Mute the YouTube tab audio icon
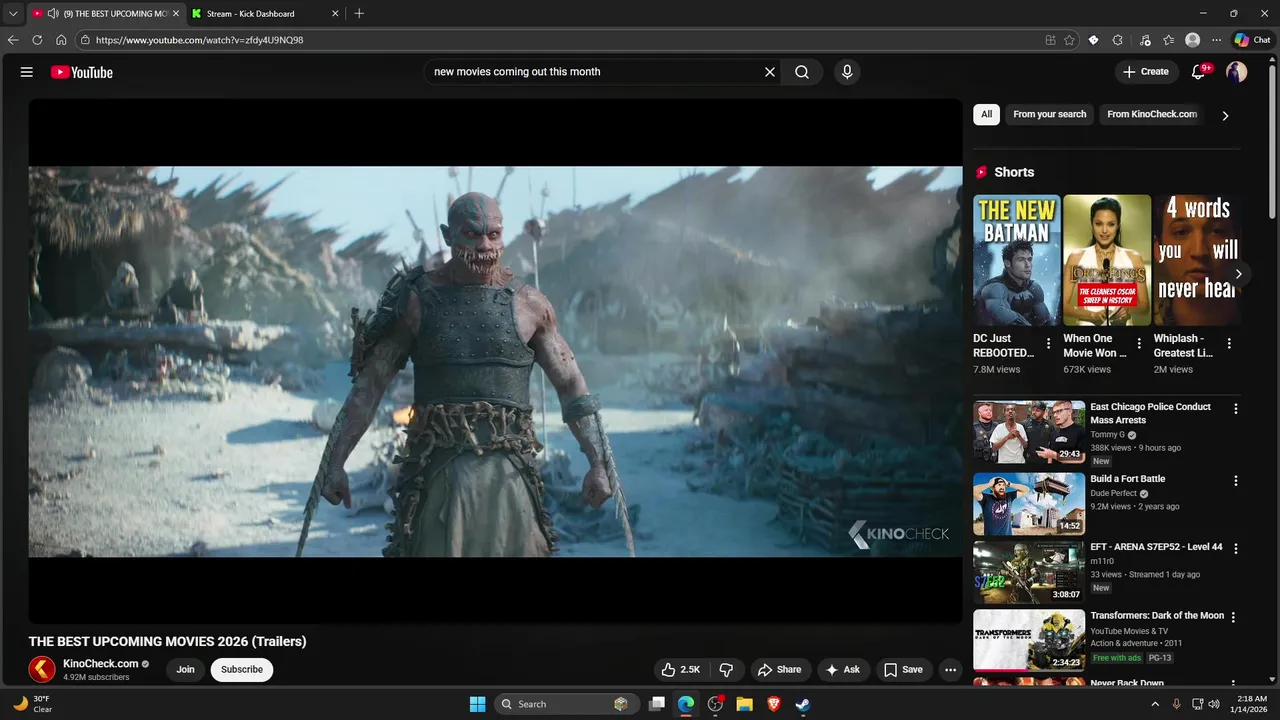The width and height of the screenshot is (1280, 720). click(x=53, y=14)
